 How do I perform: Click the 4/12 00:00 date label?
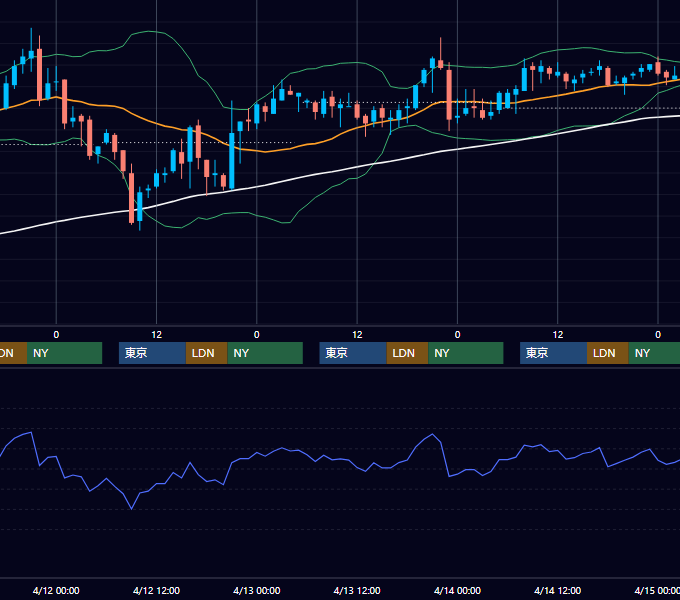point(56,590)
